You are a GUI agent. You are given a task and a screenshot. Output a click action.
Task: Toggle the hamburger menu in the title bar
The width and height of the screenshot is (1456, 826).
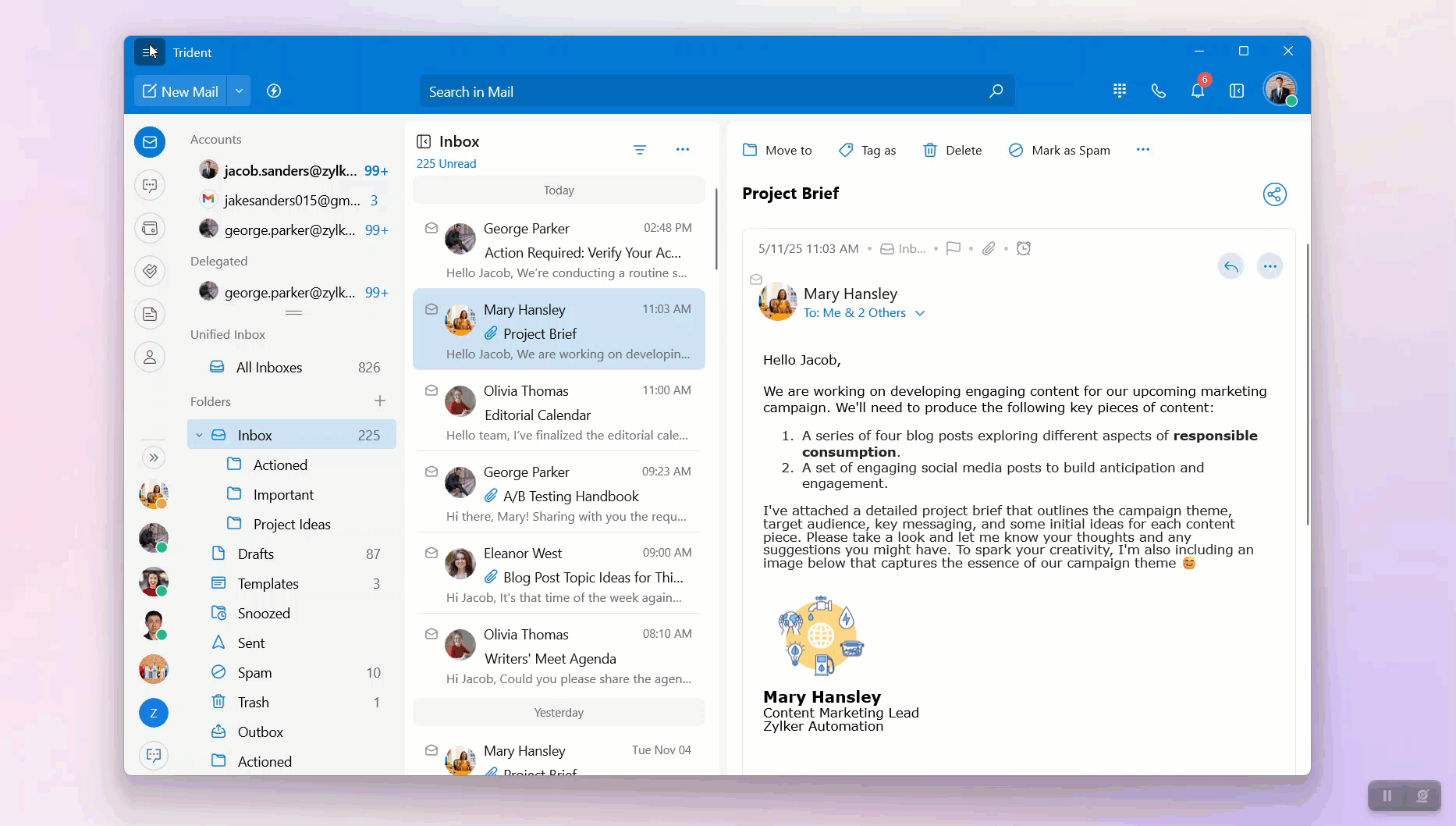(x=149, y=52)
